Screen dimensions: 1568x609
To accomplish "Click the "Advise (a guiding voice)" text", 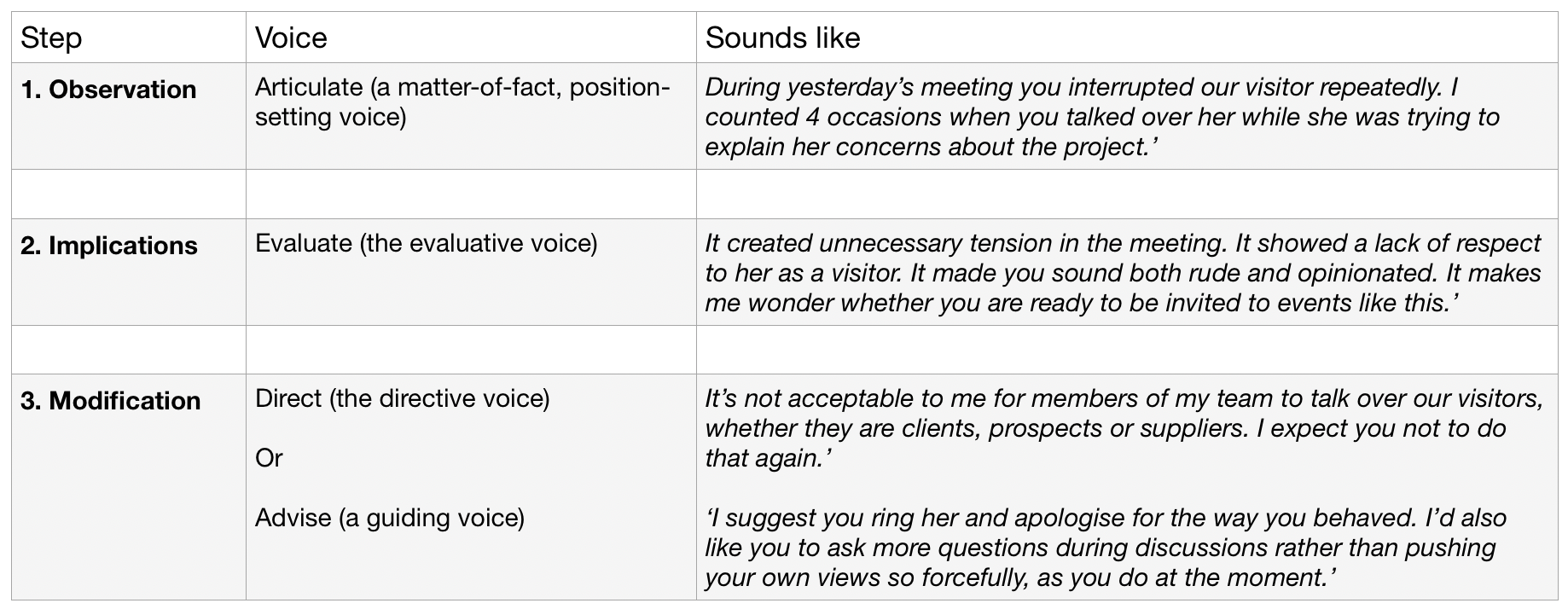I will pos(389,518).
